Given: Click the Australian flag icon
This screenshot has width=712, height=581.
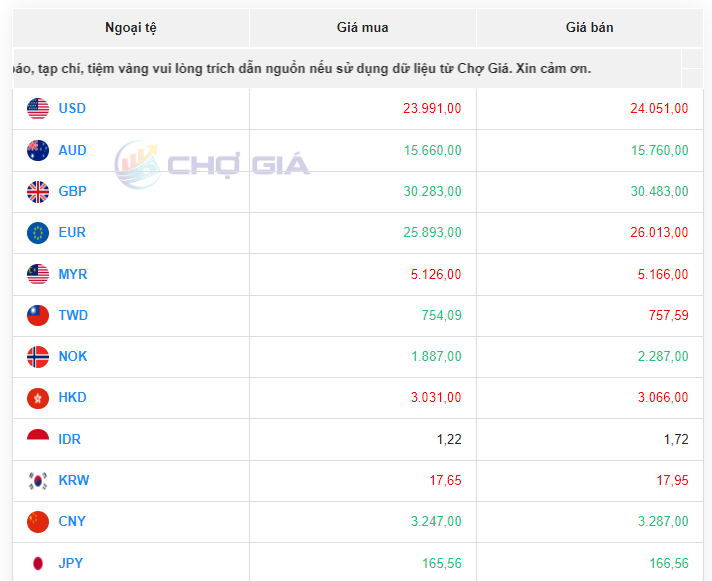Looking at the screenshot, I should click(38, 151).
